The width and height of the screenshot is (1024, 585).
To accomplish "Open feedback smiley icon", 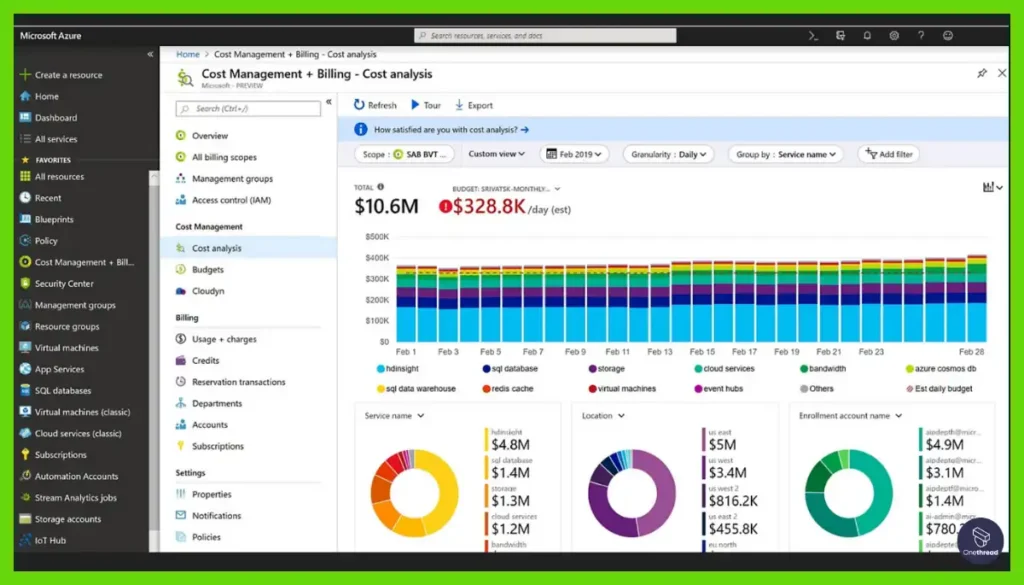I will click(x=948, y=36).
